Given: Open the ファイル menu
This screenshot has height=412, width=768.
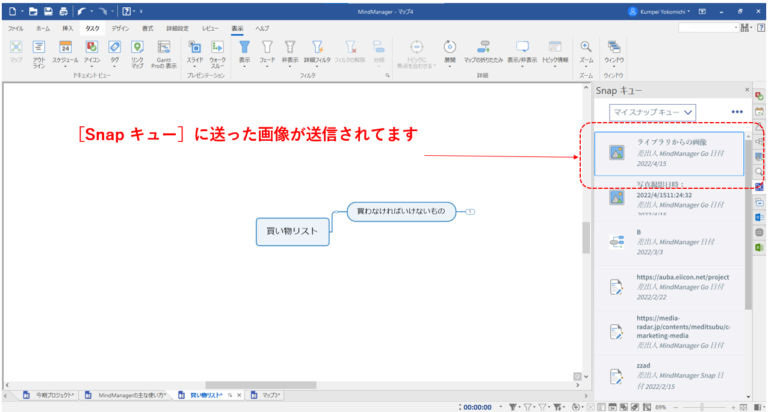Looking at the screenshot, I should [15, 28].
